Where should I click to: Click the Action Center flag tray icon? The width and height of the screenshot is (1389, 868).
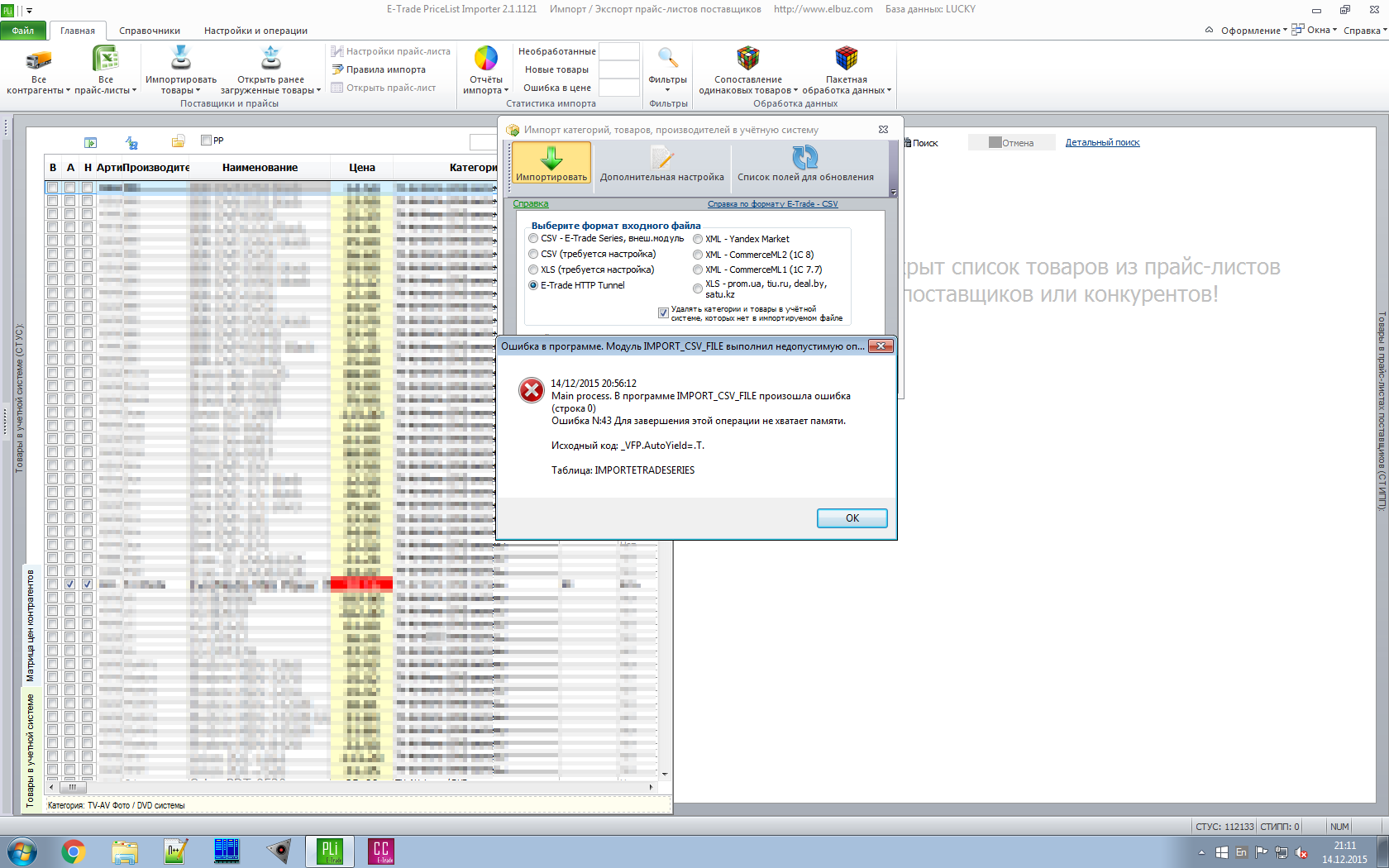tap(1262, 852)
